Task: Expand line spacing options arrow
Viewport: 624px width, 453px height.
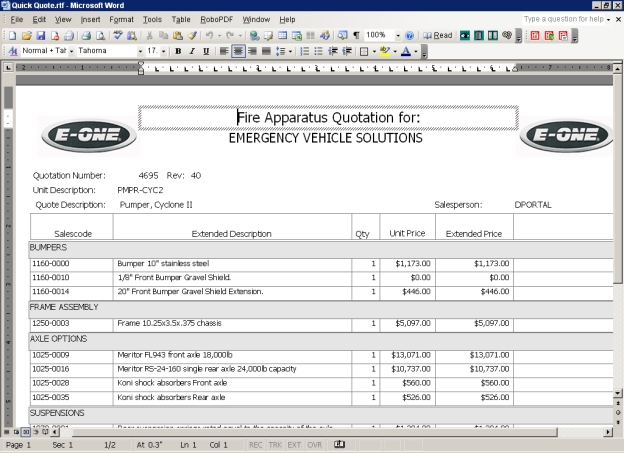Action: click(290, 51)
